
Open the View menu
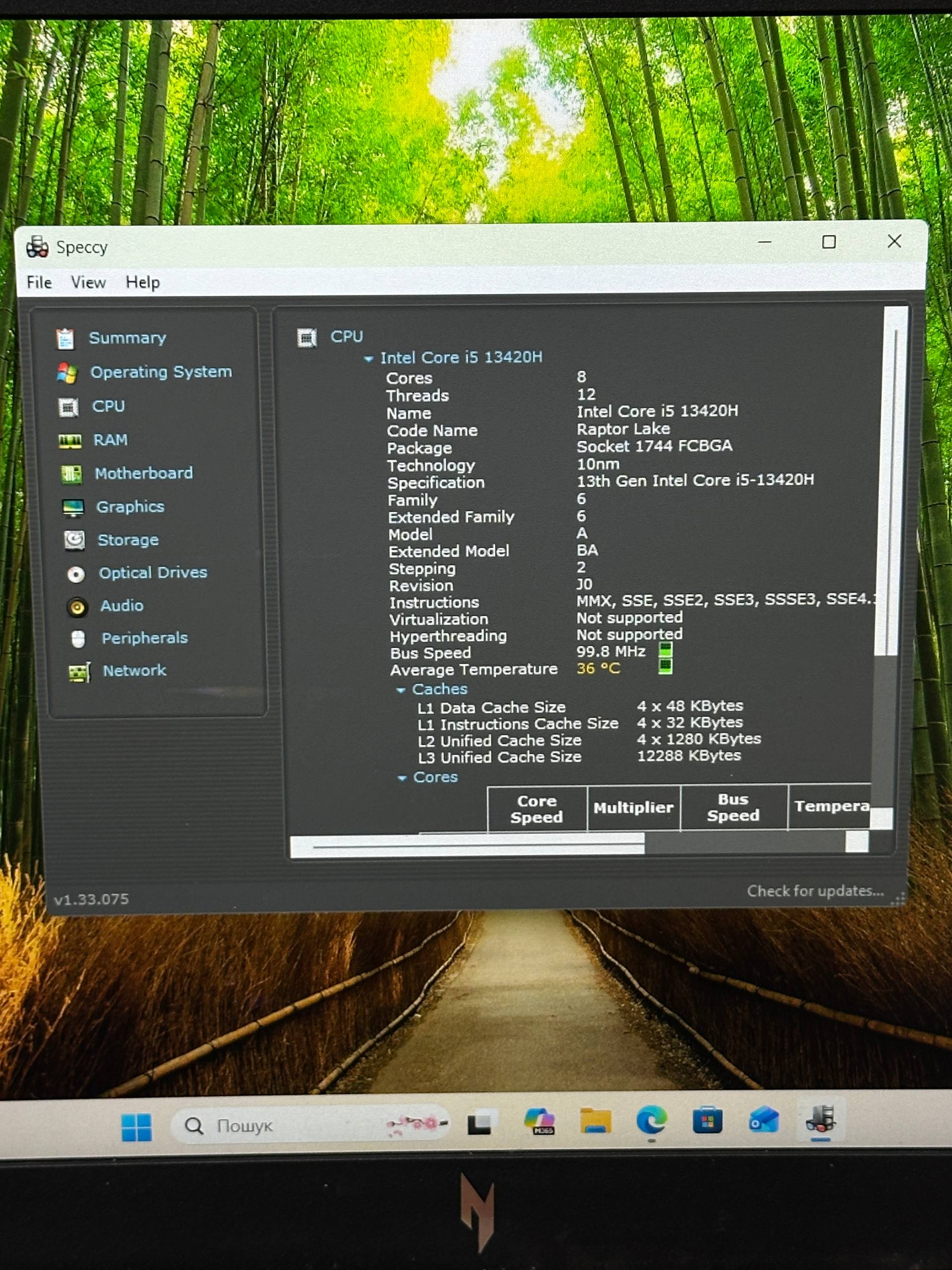click(88, 282)
